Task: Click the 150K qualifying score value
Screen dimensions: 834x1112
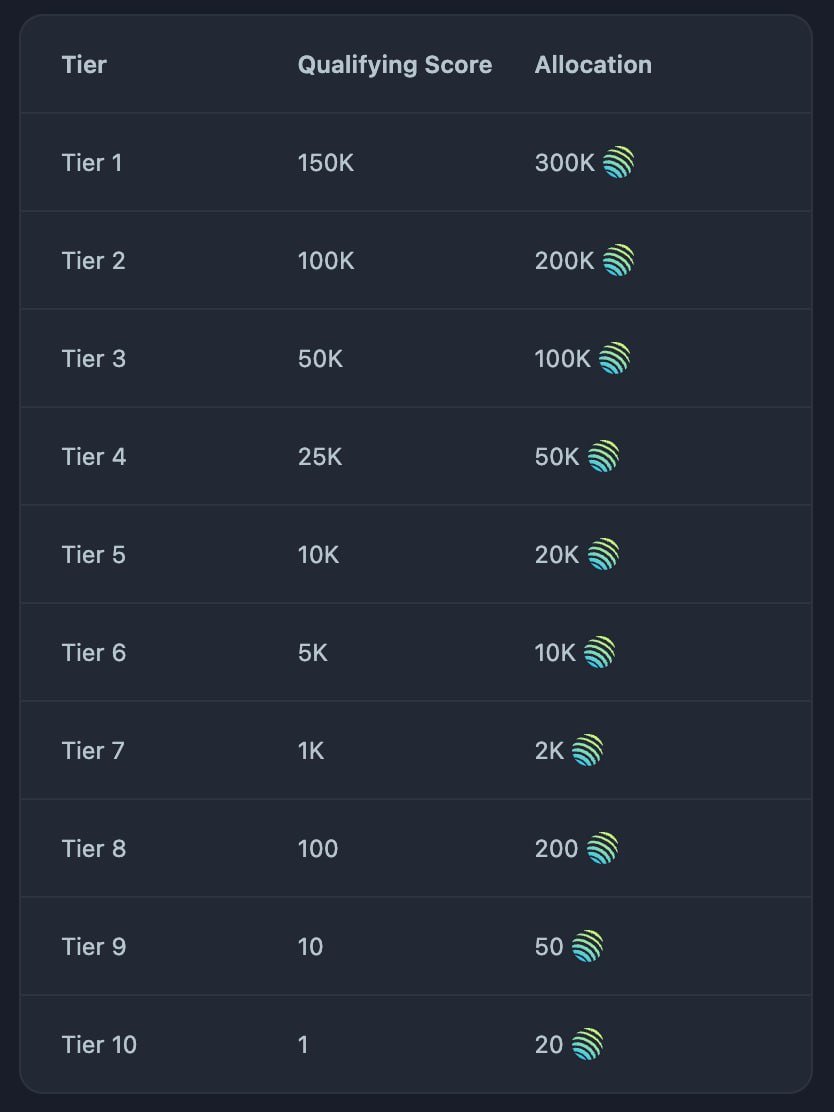Action: [326, 162]
